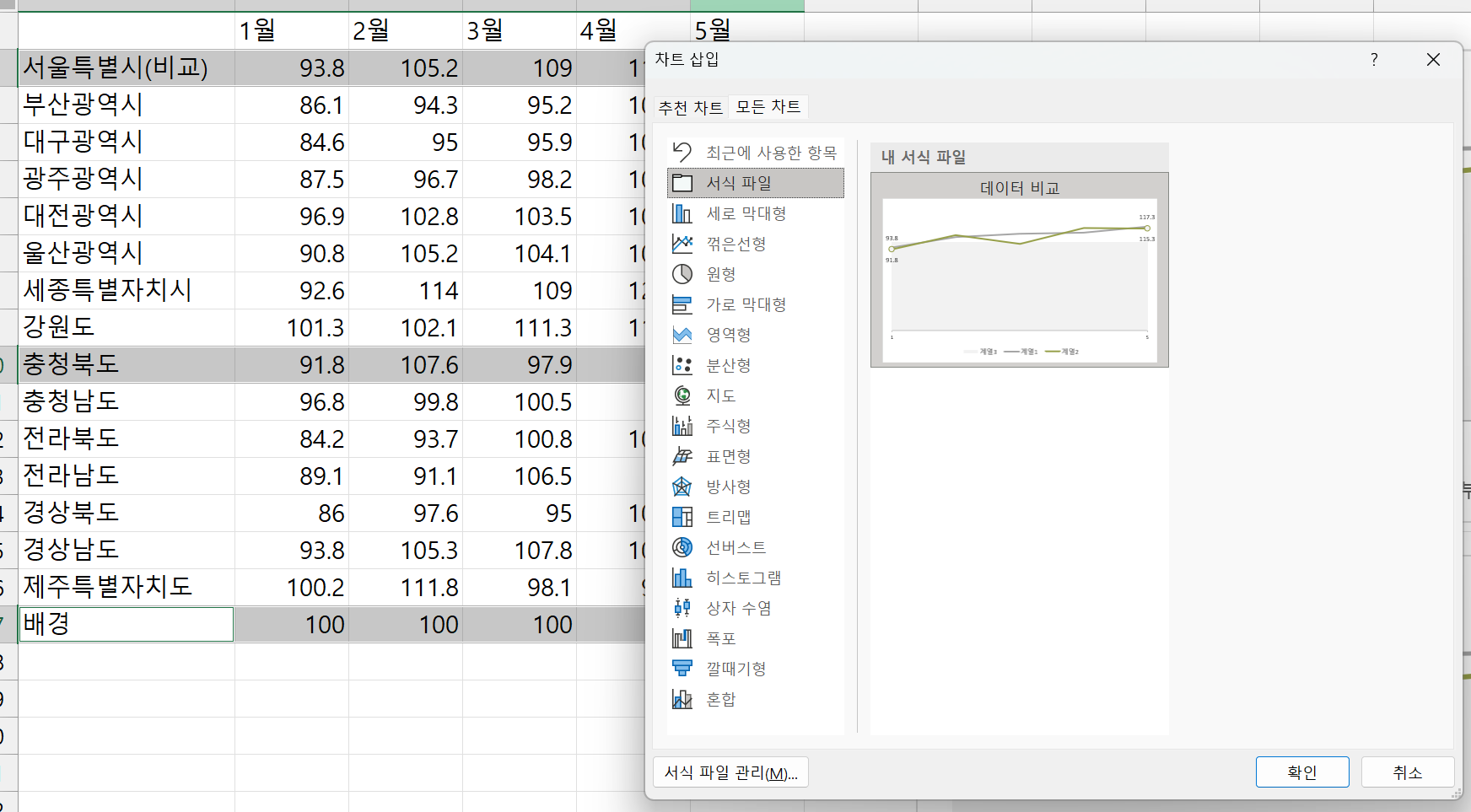This screenshot has width=1471, height=812.
Task: Open dialog help with the question mark
Action: [1374, 59]
